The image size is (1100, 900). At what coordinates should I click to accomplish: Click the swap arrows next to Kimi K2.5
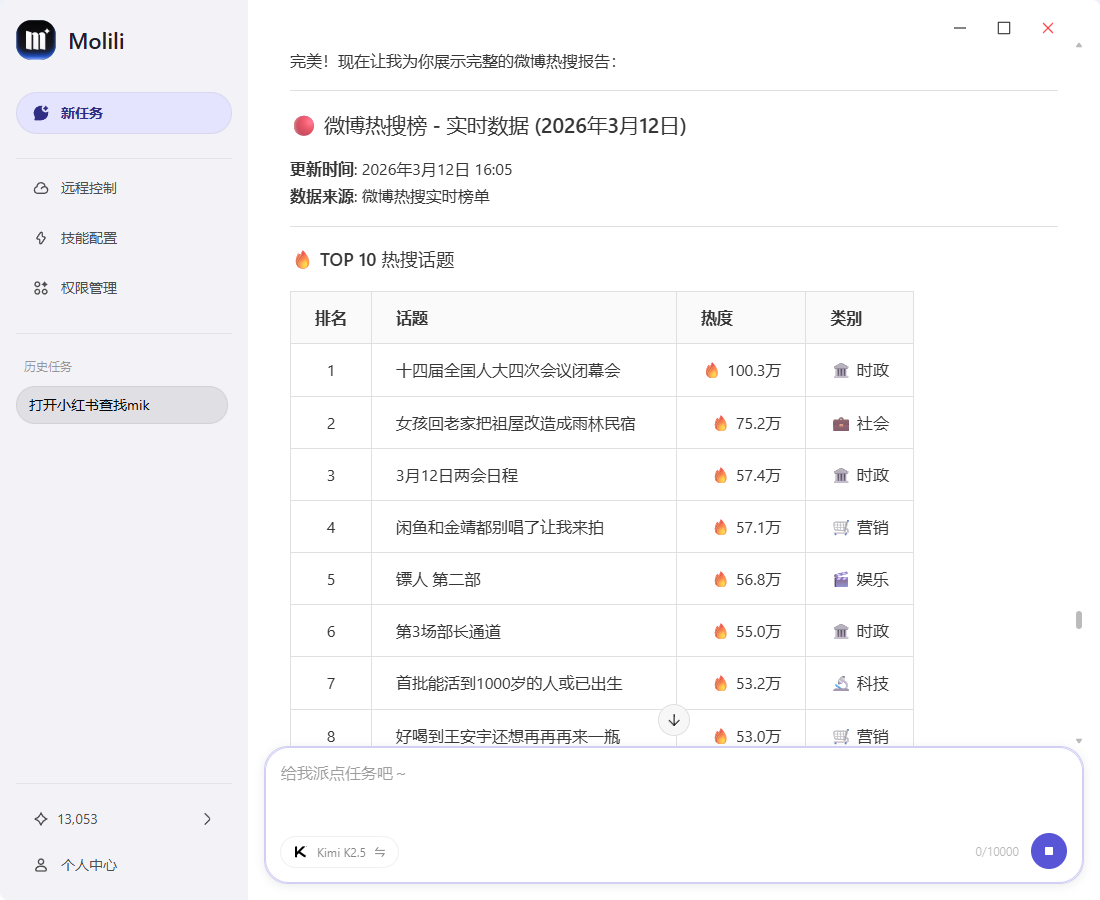(x=380, y=852)
